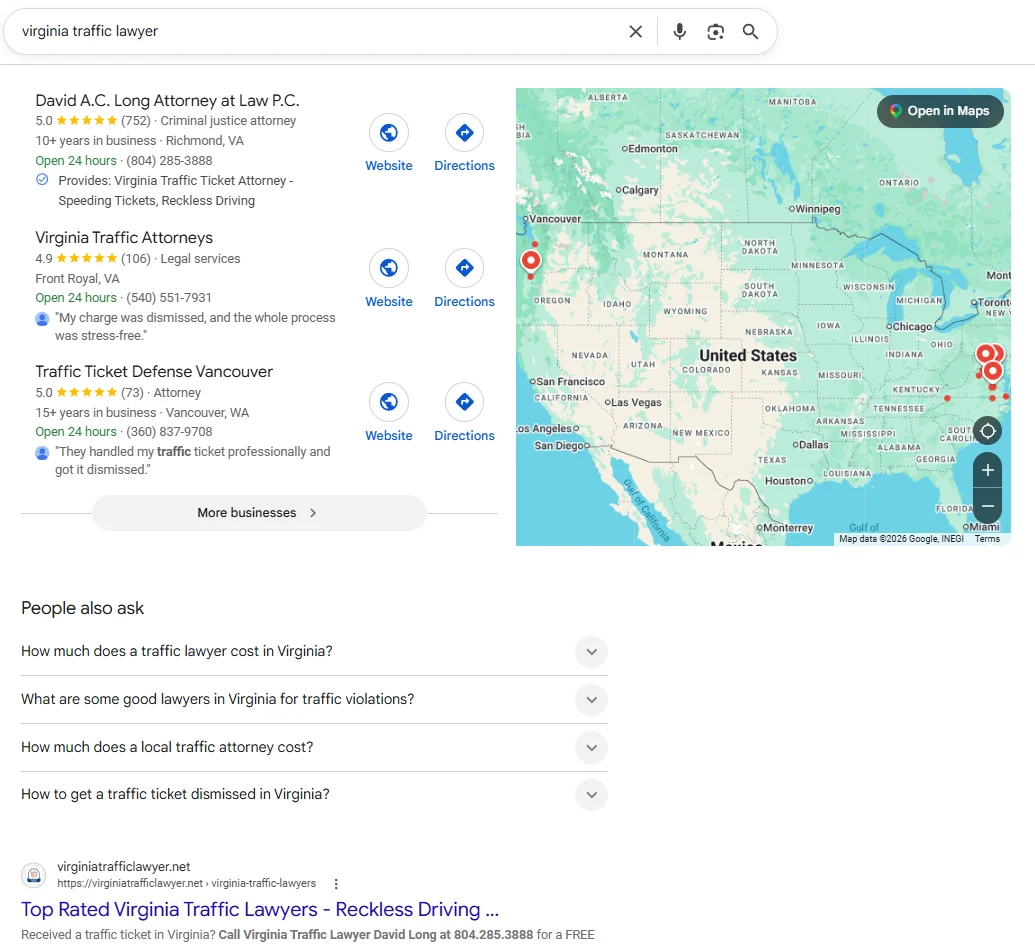Open Virginia Traffic Attorneys business listing
The image size is (1035, 944).
click(124, 238)
